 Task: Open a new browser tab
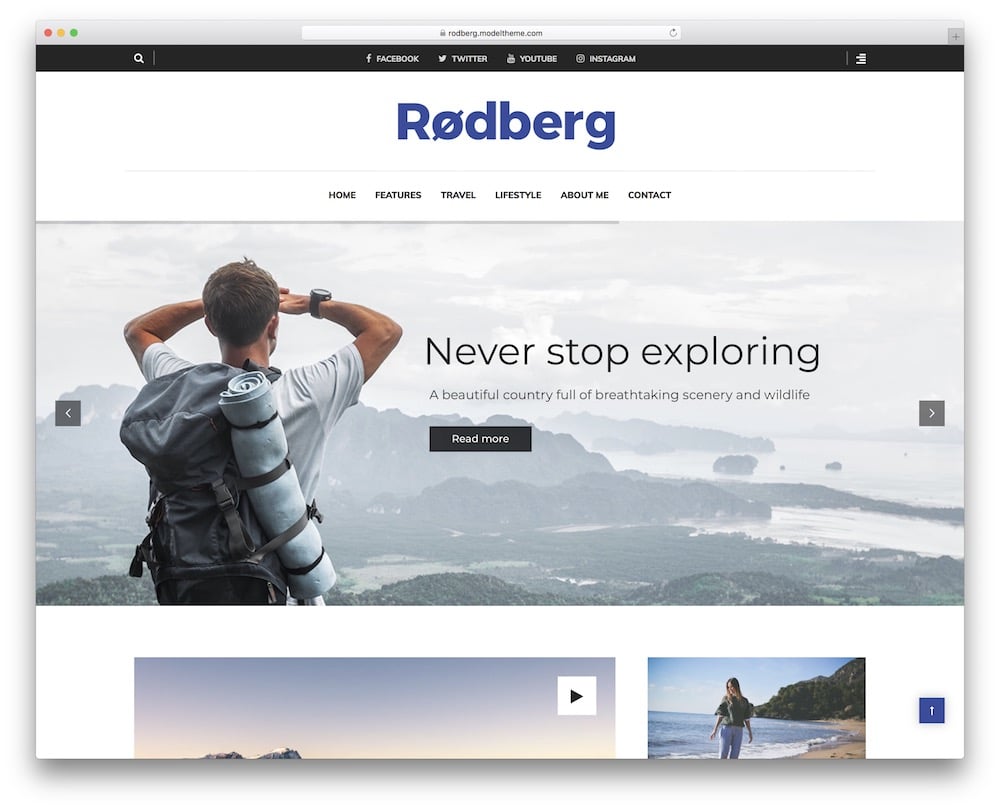coord(955,36)
